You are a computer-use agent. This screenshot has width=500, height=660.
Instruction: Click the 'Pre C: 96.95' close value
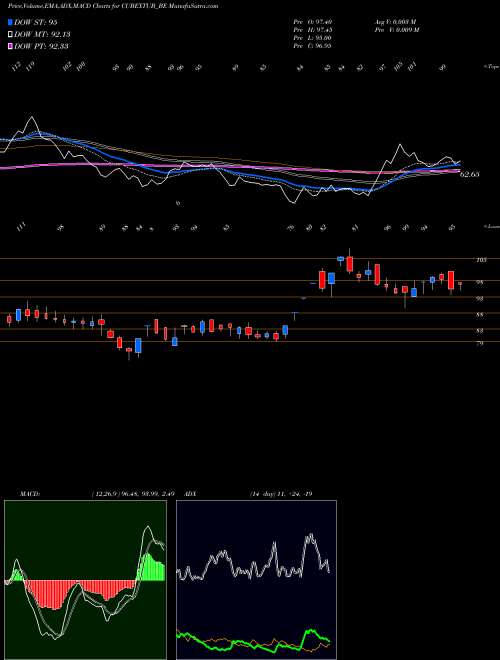click(x=314, y=46)
